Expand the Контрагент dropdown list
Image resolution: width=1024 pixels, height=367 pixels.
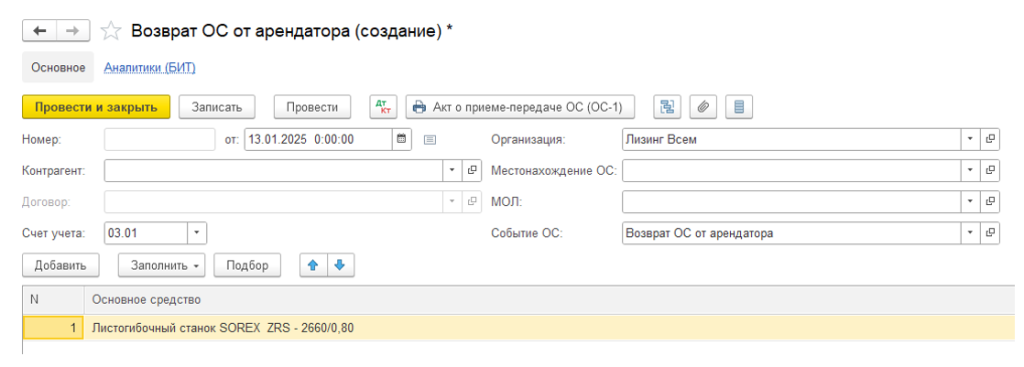452,170
